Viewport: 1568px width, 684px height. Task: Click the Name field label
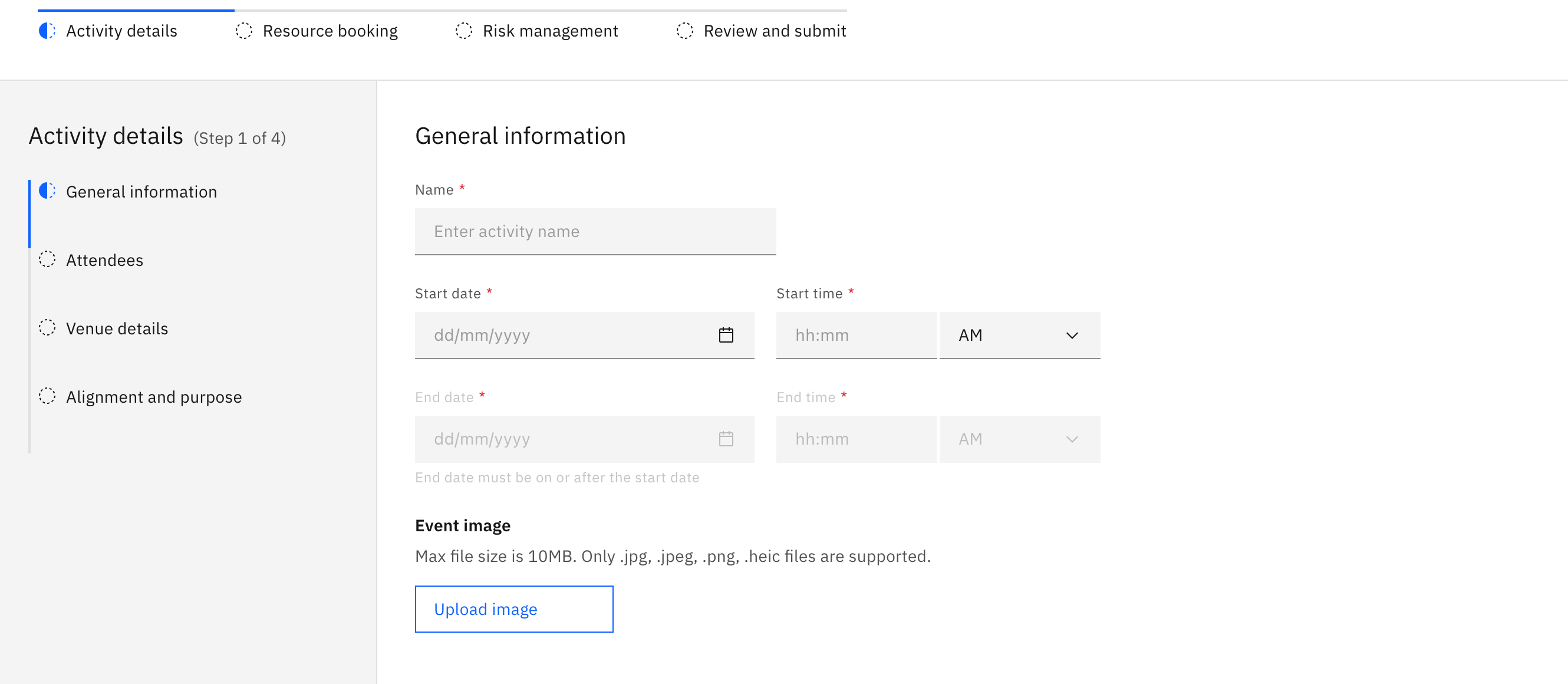coord(434,189)
